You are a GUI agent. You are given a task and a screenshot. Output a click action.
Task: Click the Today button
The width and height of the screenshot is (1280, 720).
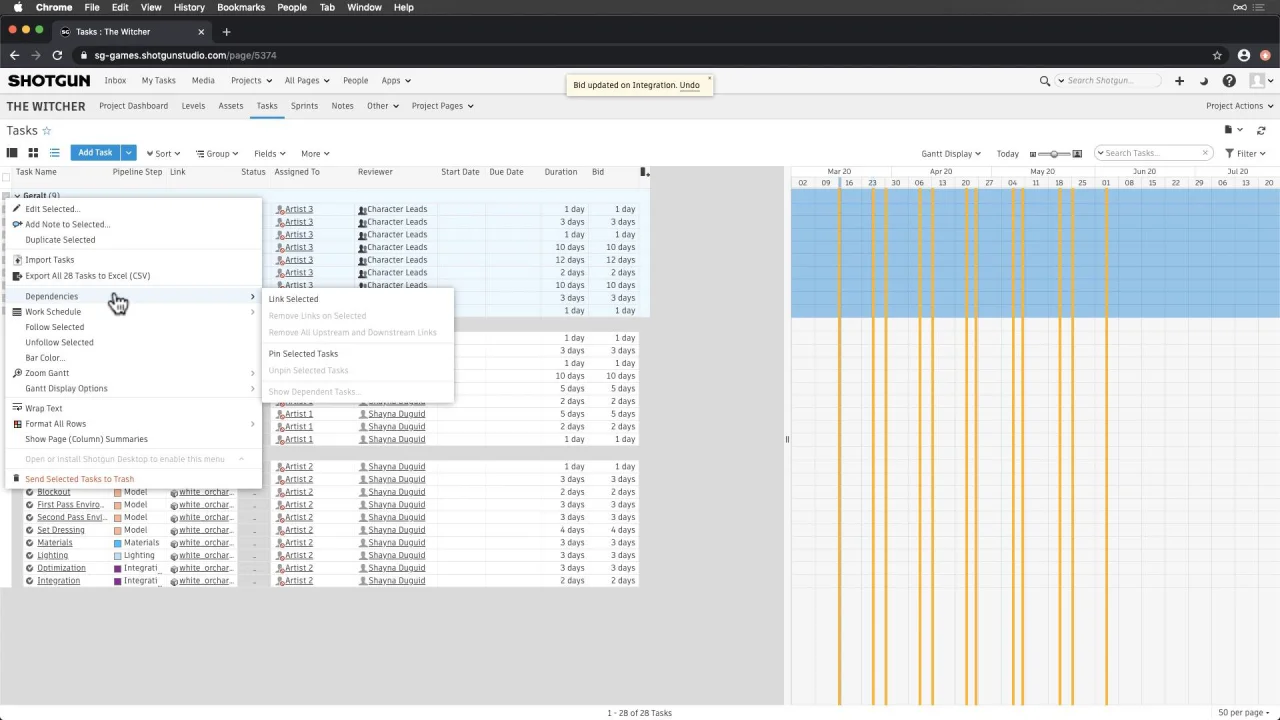coord(1008,154)
